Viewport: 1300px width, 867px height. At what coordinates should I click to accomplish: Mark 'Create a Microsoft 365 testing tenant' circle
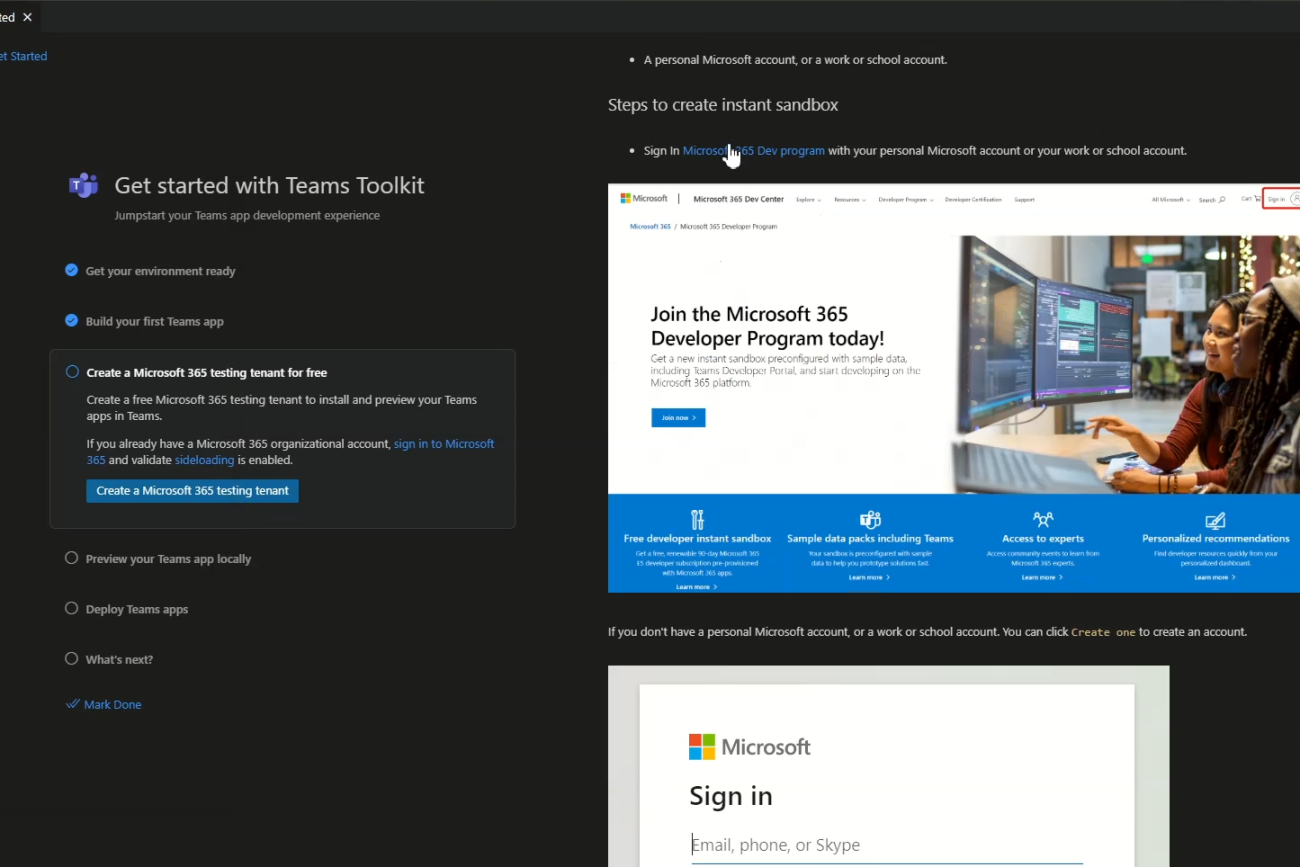pyautogui.click(x=72, y=371)
